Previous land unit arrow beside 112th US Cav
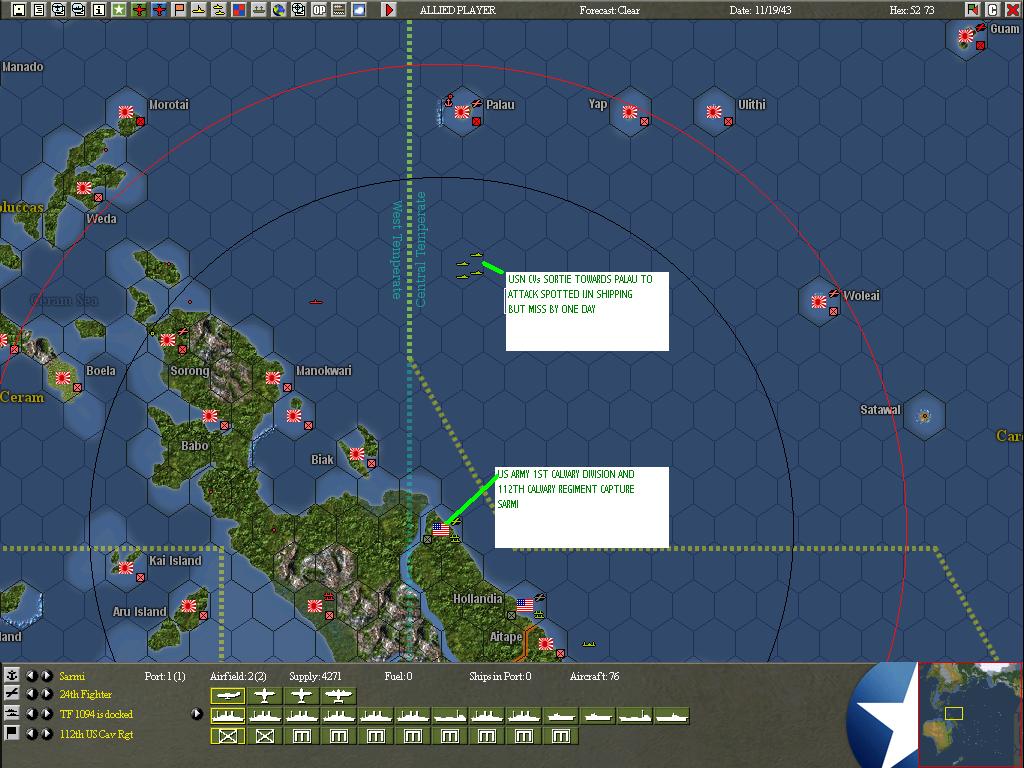 tap(31, 733)
